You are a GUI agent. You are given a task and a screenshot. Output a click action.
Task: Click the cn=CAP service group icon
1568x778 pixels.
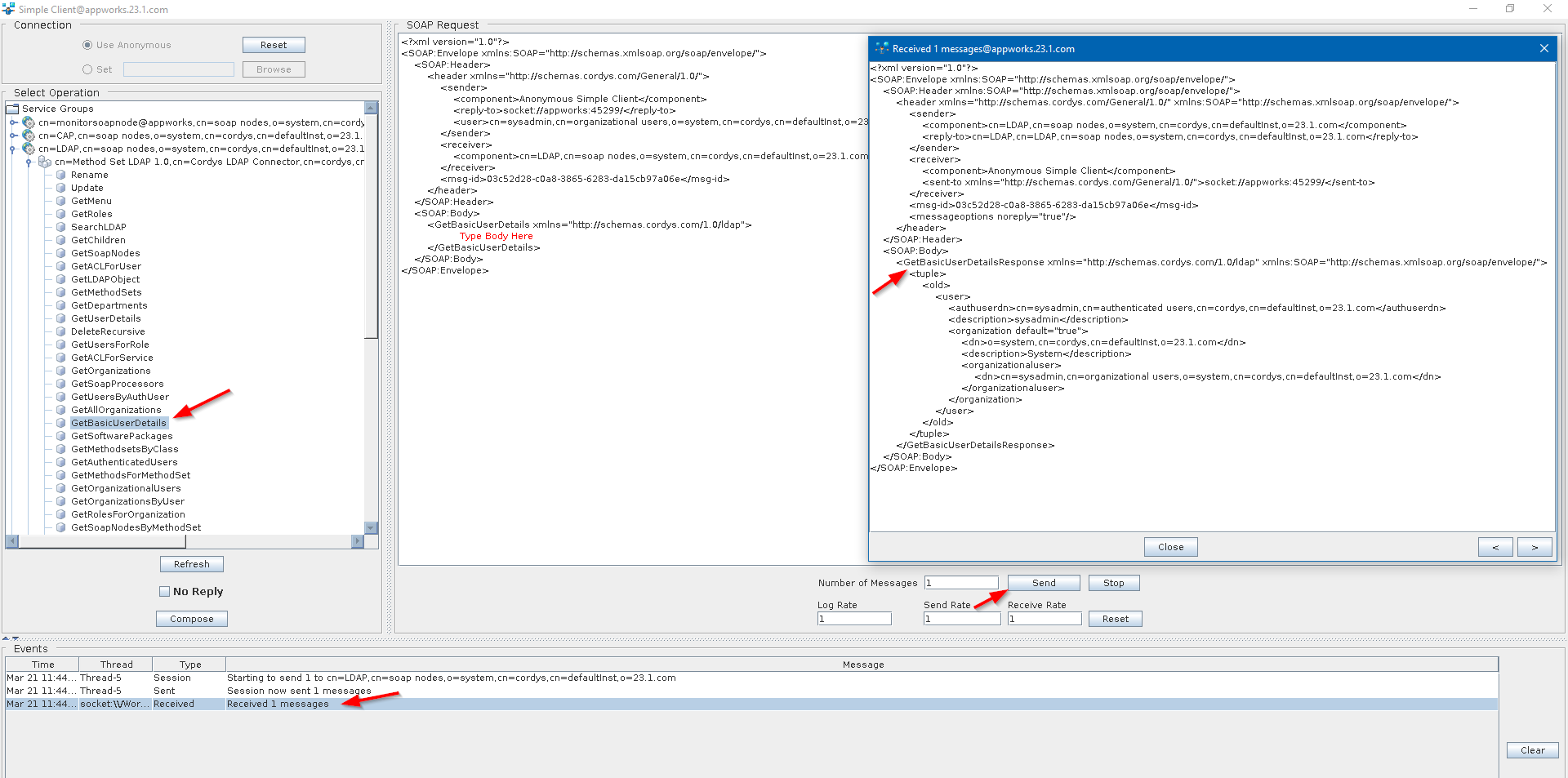point(29,136)
